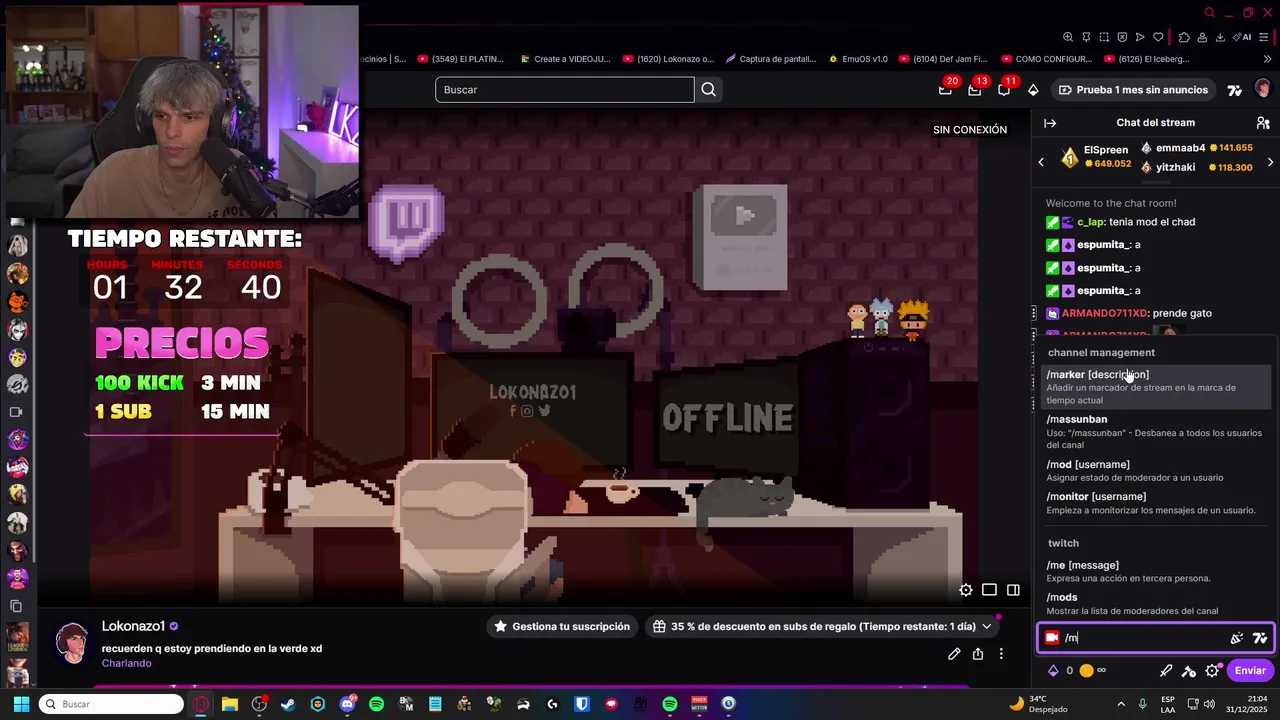Select the /mods command suggestion

[1155, 603]
